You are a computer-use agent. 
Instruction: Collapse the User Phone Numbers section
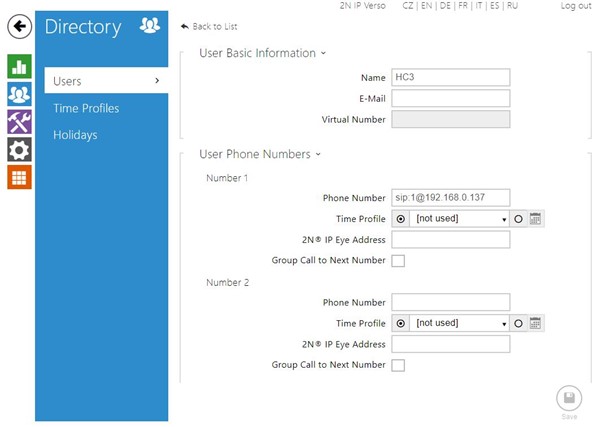259,154
